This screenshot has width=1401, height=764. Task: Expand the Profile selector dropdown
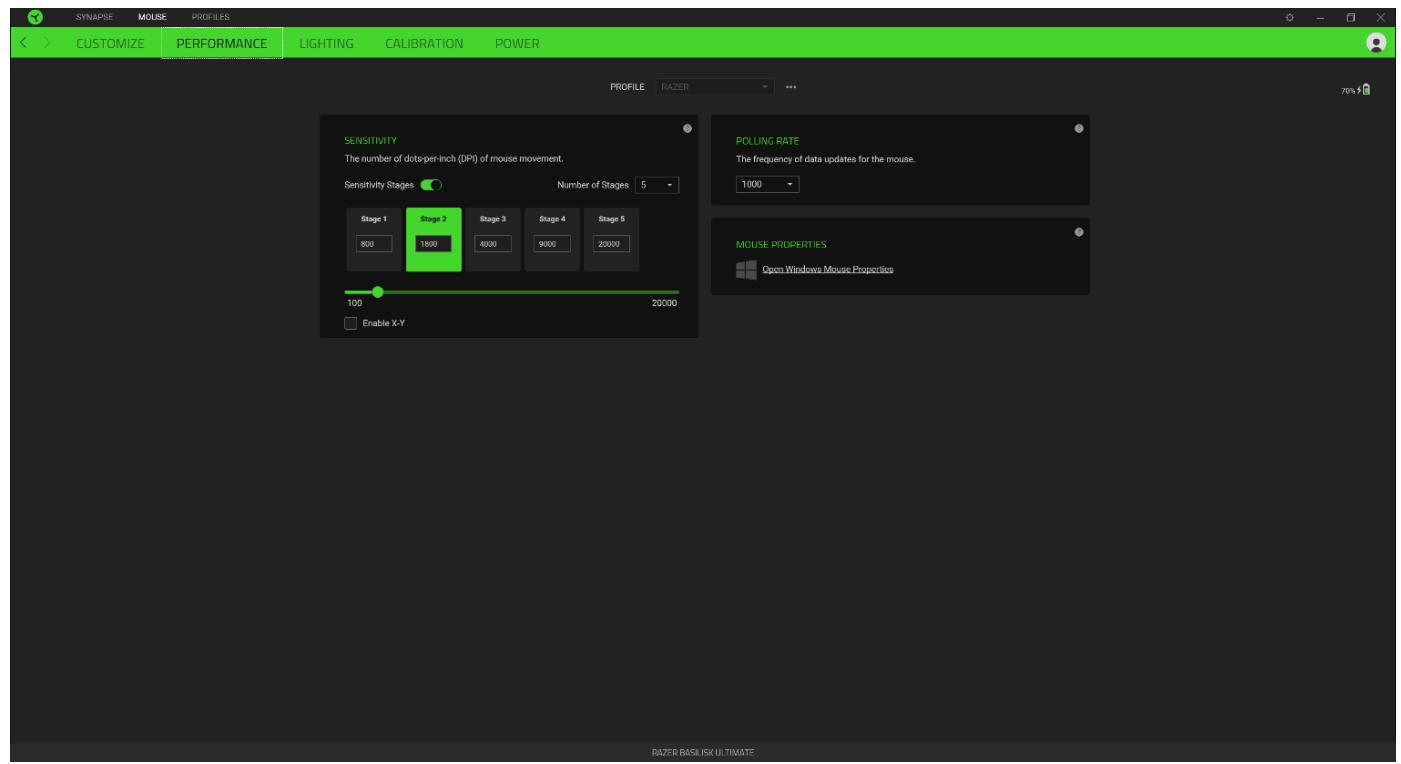pyautogui.click(x=716, y=87)
